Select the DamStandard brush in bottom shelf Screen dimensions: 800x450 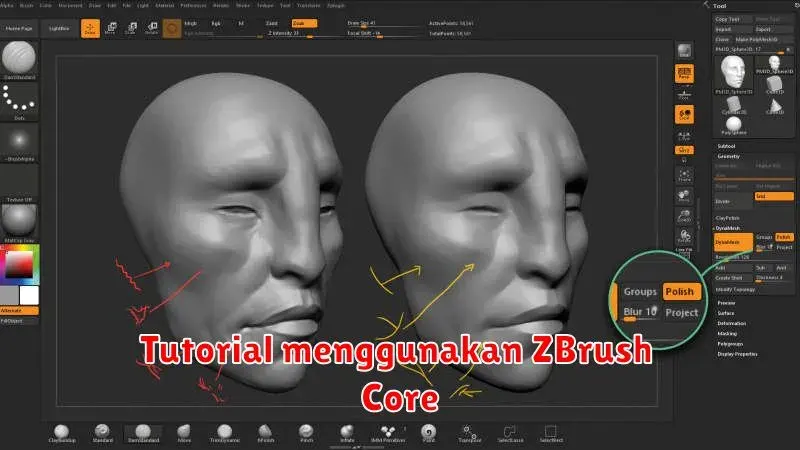click(143, 434)
